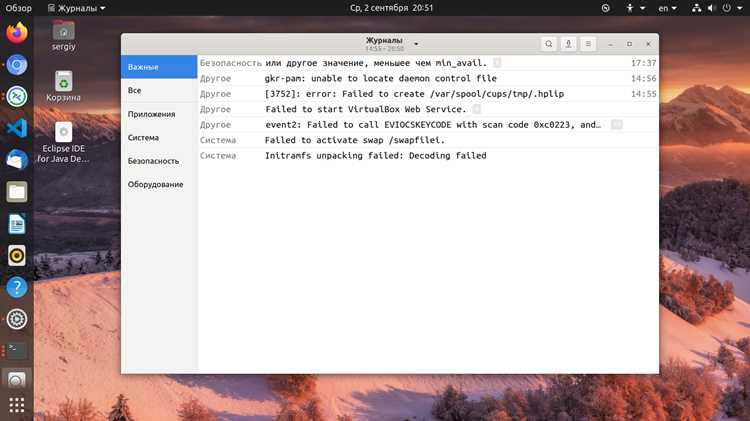
Task: Open the Files manager in the dock
Action: tap(17, 192)
